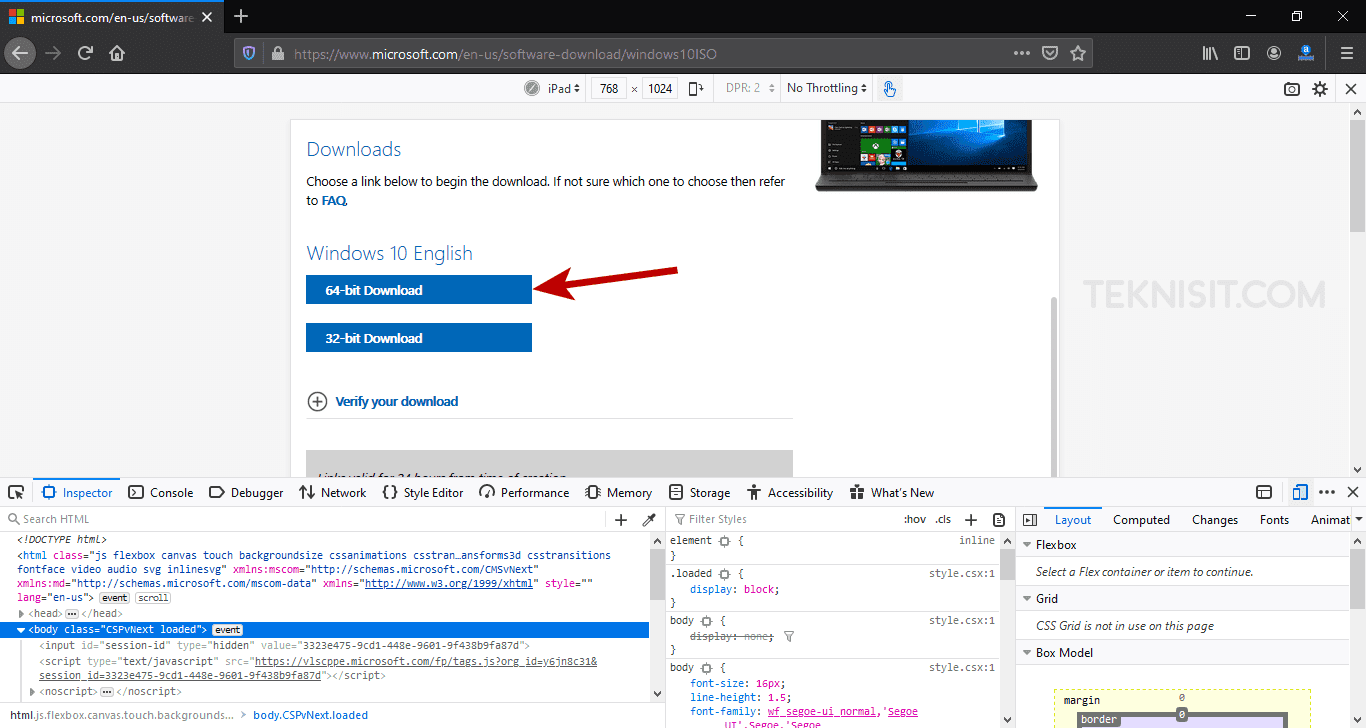1366x728 pixels.
Task: Open the Computed sidebar tab
Action: (1141, 520)
